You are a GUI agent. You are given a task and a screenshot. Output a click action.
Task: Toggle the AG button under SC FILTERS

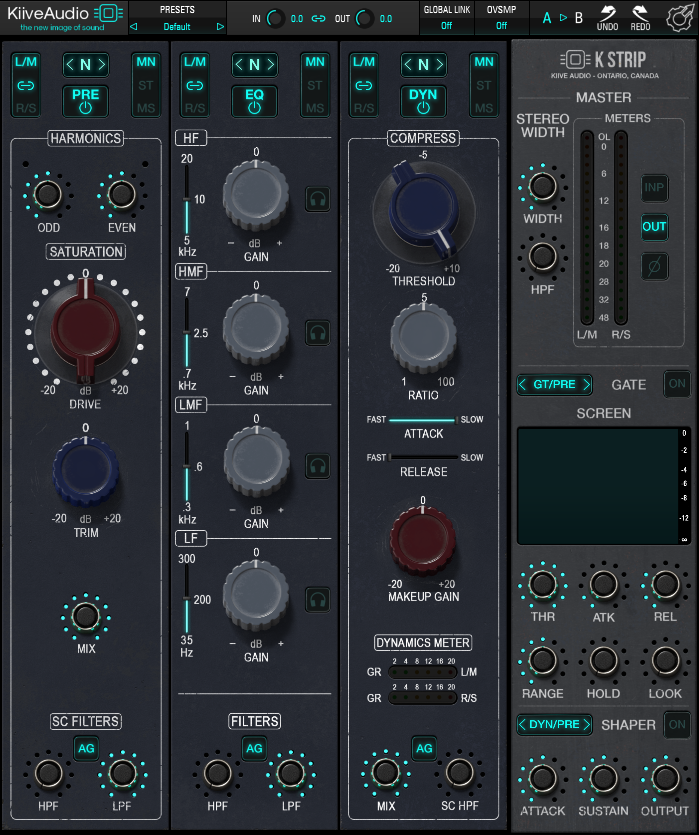click(85, 747)
